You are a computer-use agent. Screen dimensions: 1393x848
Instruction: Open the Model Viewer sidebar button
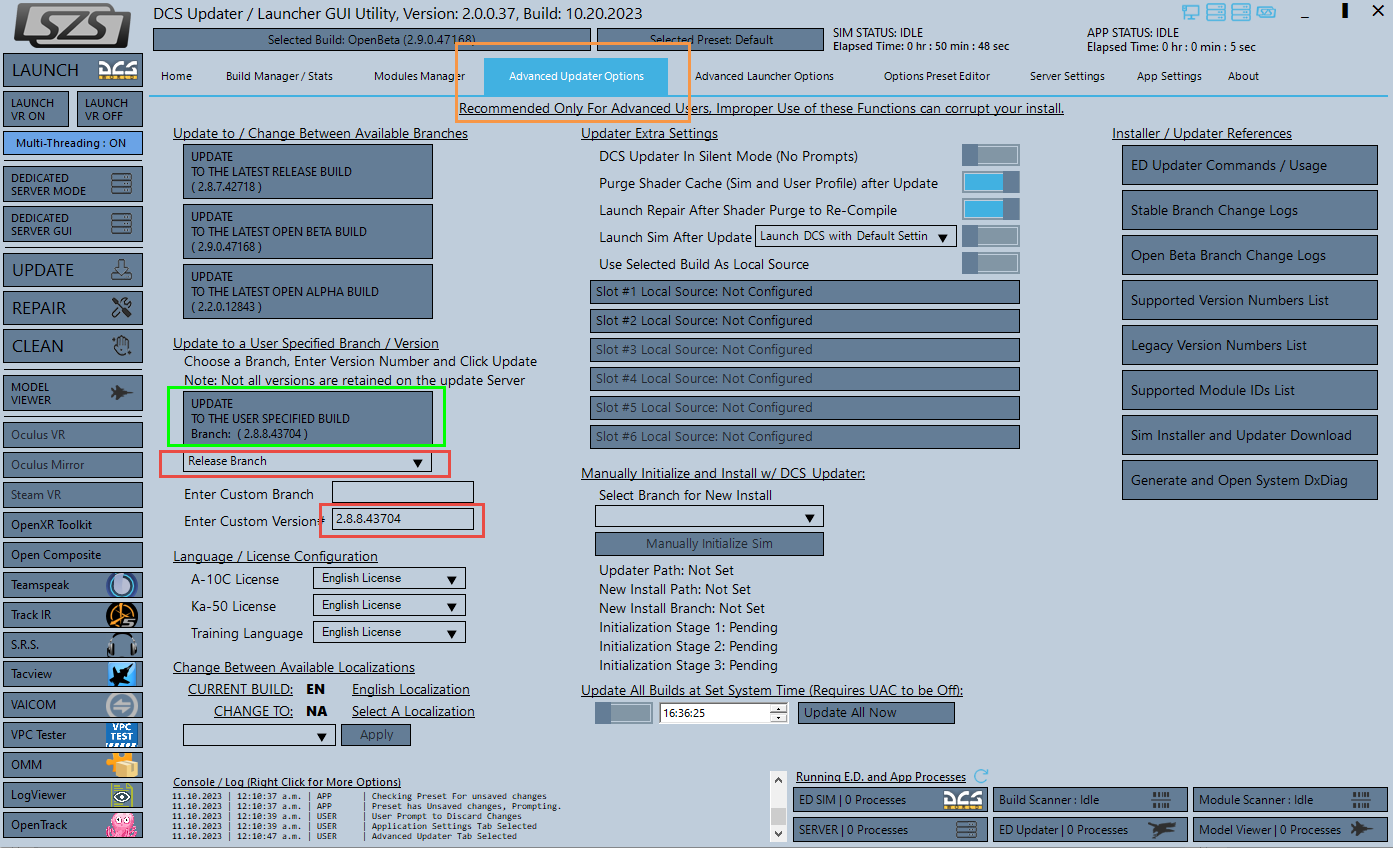[73, 393]
